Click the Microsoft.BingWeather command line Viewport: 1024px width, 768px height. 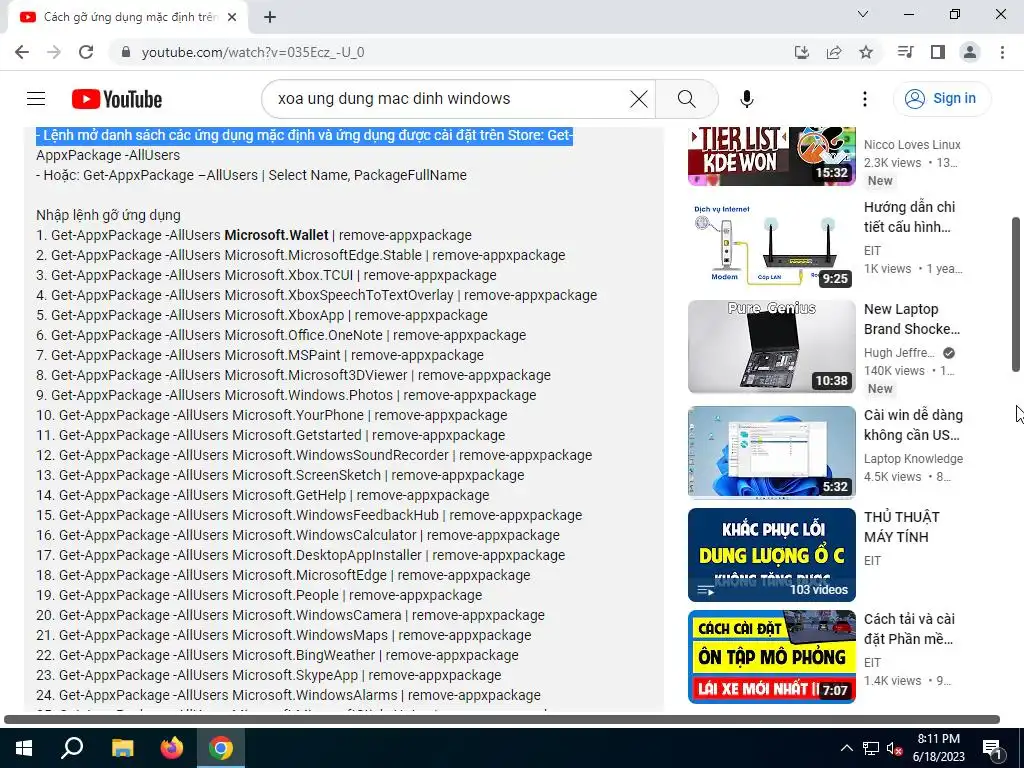tap(278, 655)
